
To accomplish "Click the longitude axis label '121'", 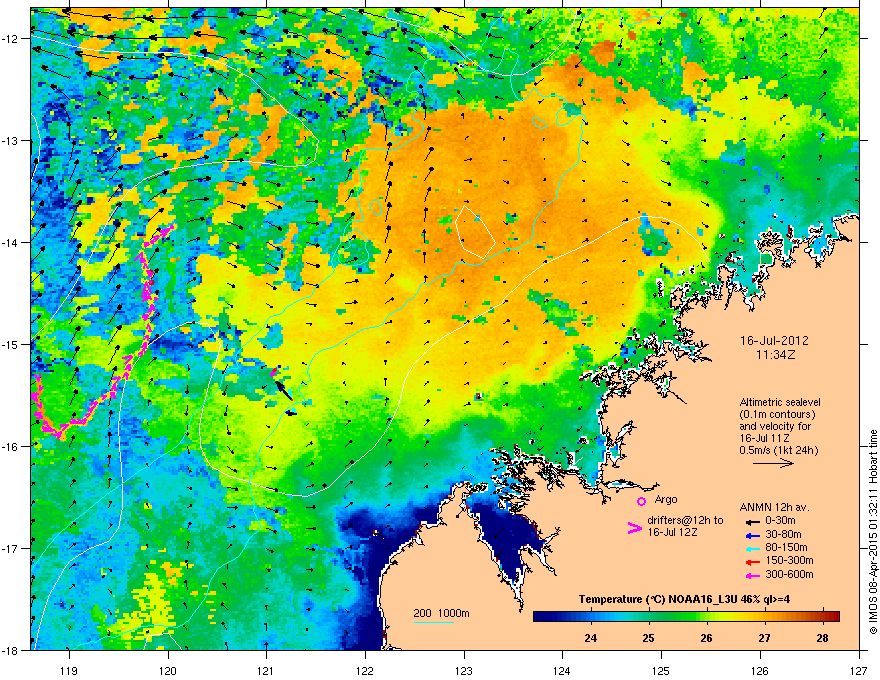I will coord(267,670).
